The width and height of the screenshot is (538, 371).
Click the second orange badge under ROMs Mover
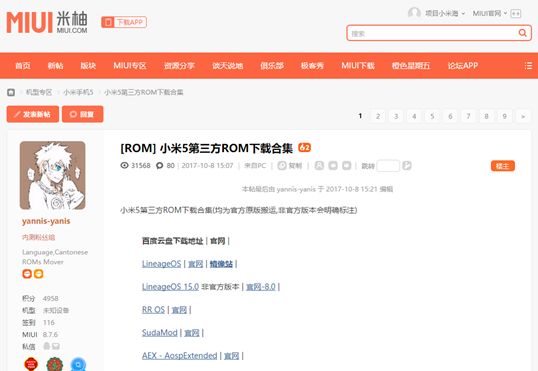(38, 274)
